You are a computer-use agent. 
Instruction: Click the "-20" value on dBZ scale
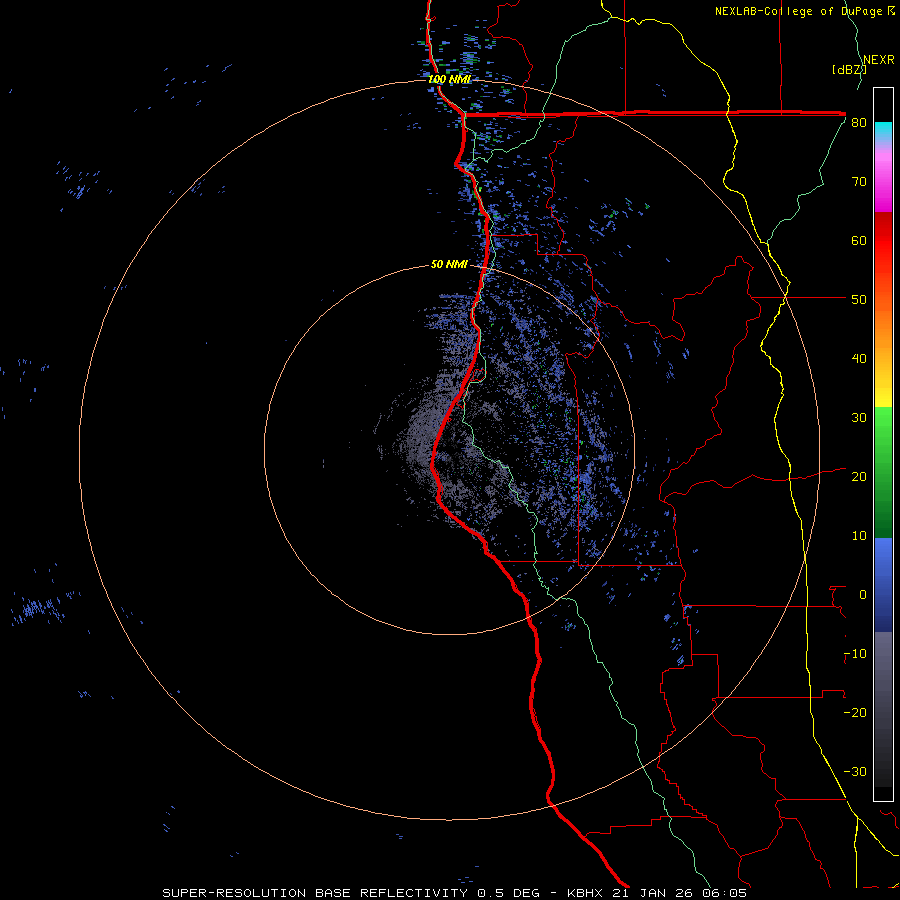[855, 712]
